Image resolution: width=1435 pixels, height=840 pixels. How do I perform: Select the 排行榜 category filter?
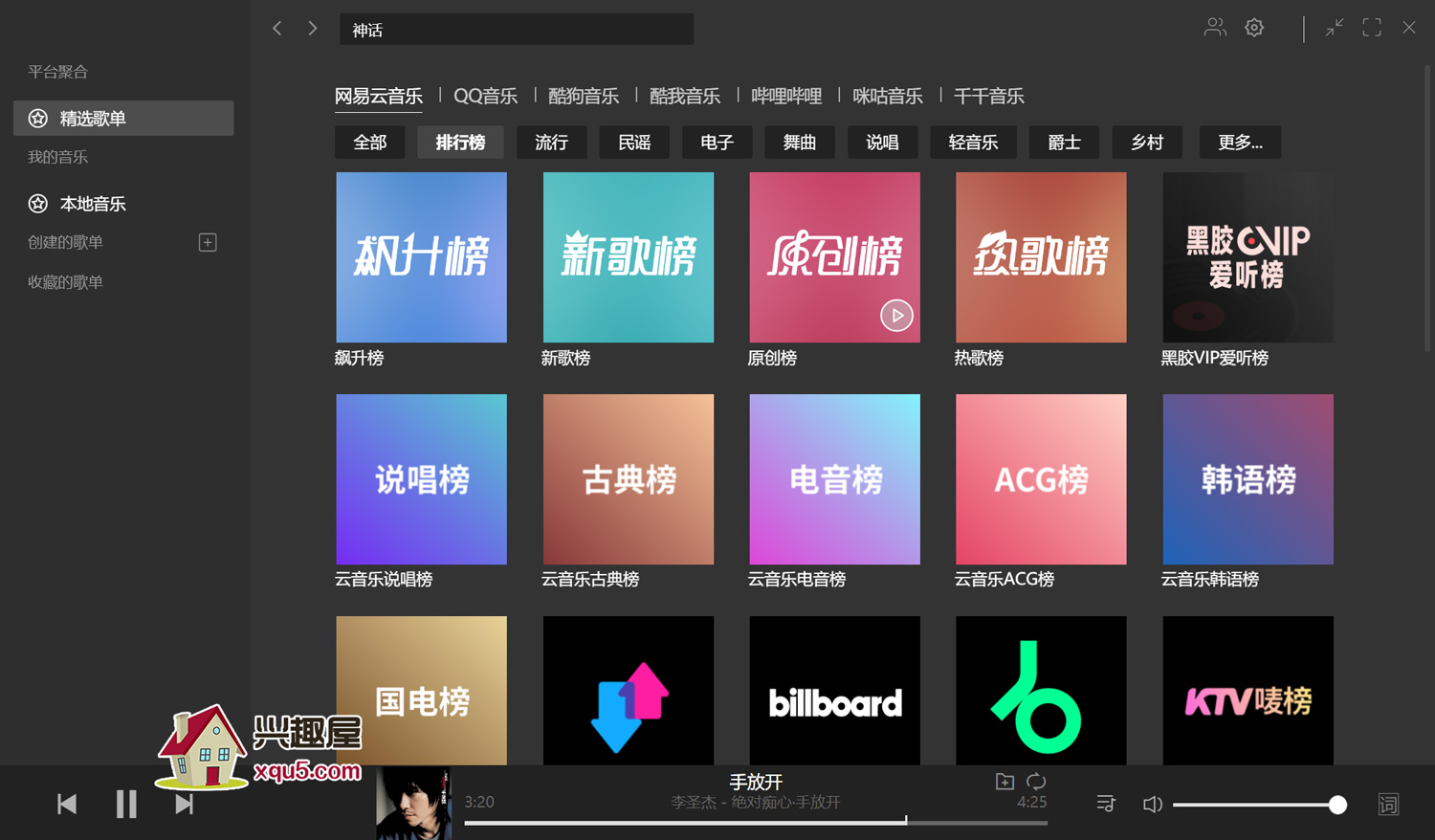point(461,143)
